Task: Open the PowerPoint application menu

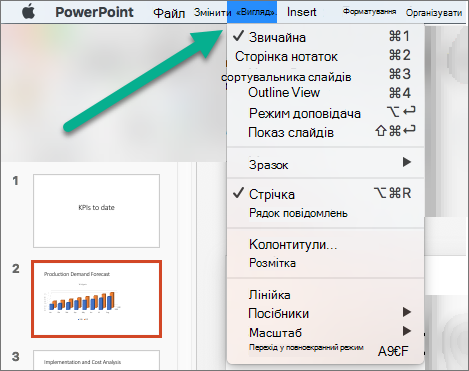Action: coord(94,12)
